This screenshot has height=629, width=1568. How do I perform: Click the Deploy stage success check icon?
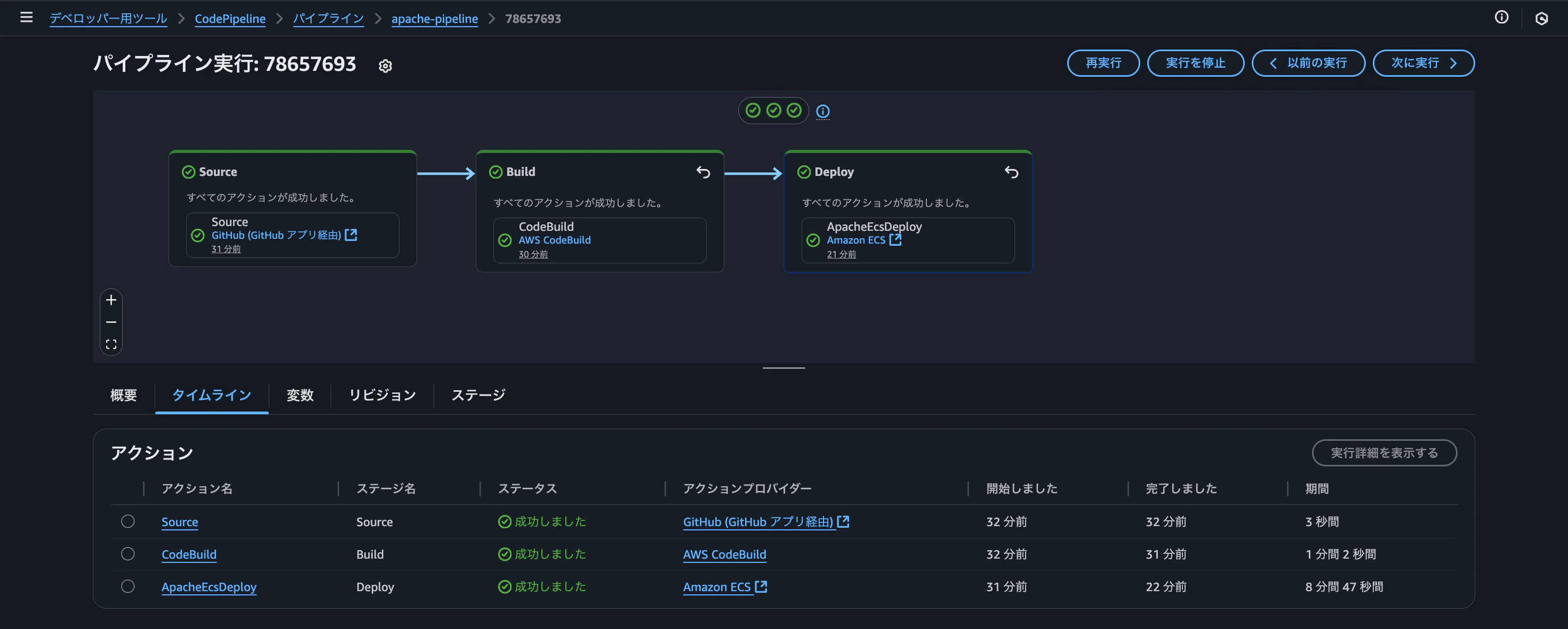tap(804, 172)
